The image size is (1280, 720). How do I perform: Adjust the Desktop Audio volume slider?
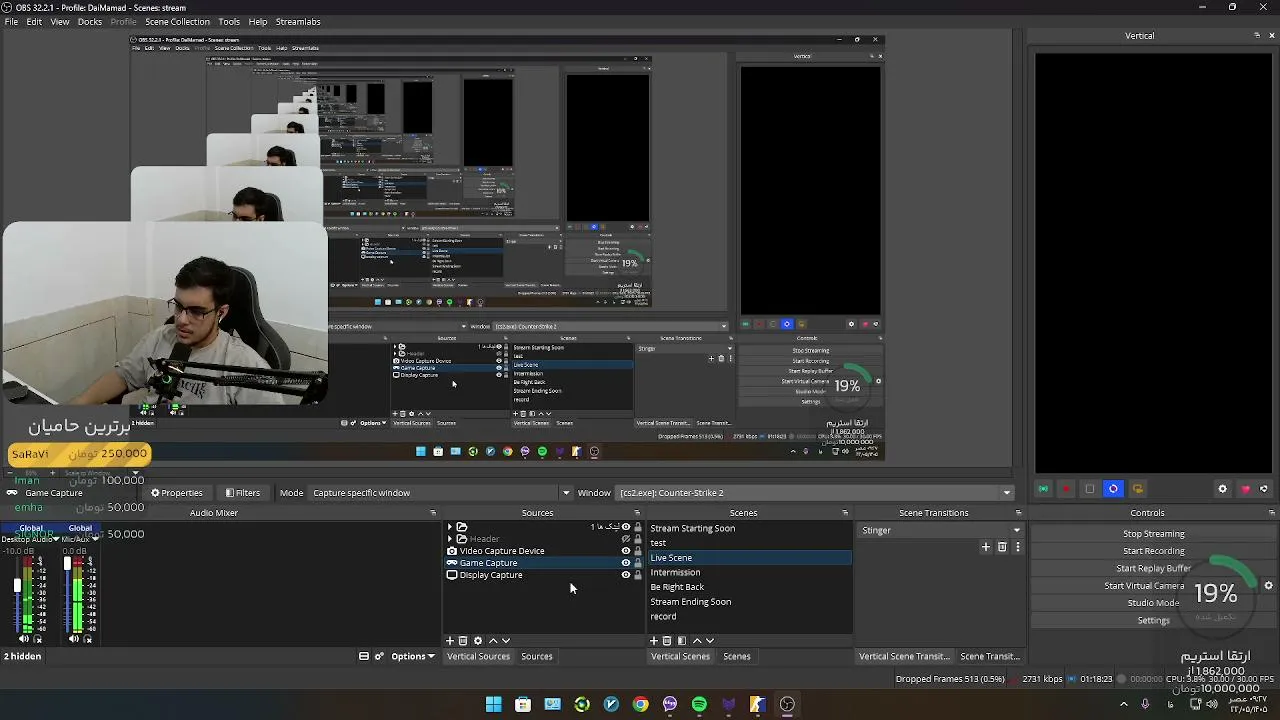pyautogui.click(x=17, y=593)
